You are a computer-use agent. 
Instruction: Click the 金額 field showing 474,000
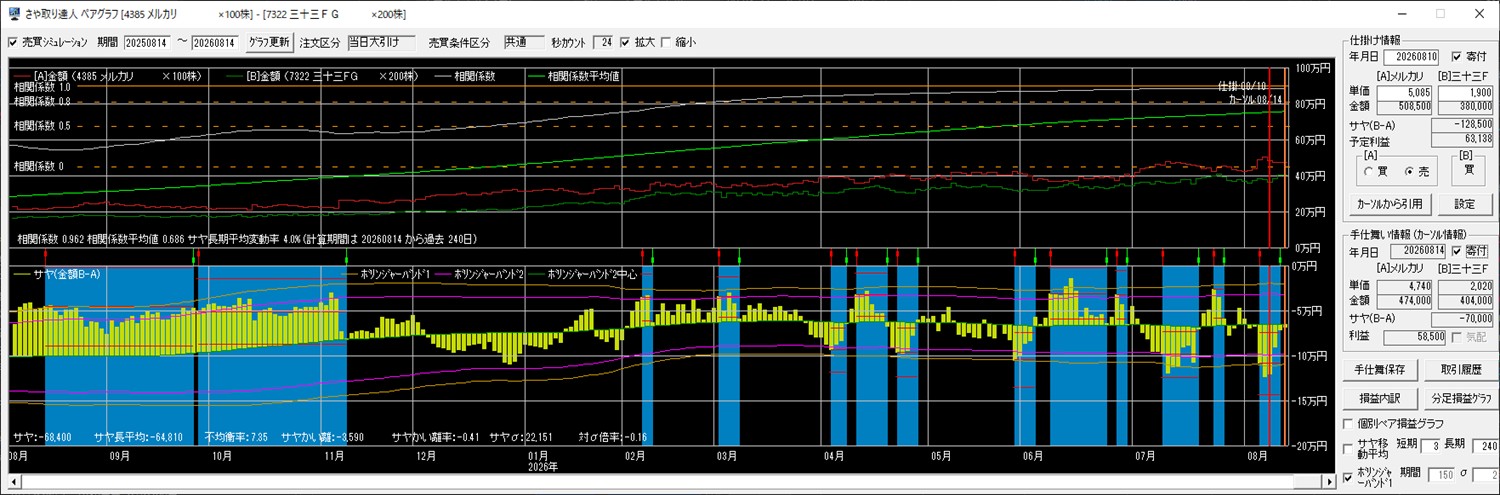[x=1406, y=300]
